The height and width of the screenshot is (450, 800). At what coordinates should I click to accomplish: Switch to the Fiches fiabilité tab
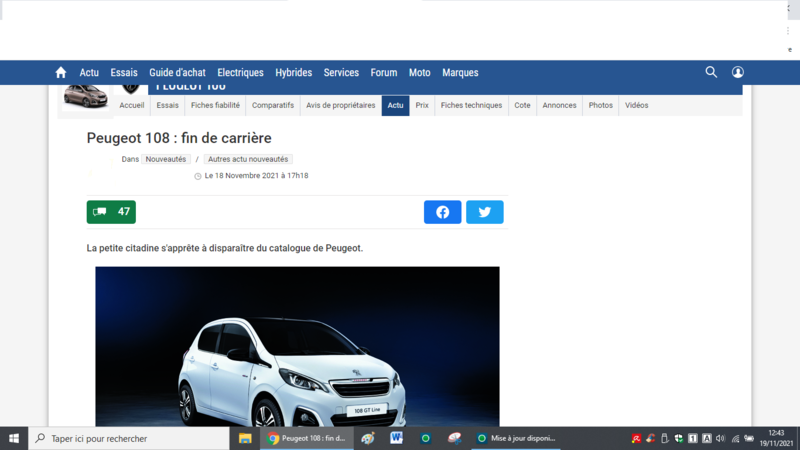(x=215, y=105)
